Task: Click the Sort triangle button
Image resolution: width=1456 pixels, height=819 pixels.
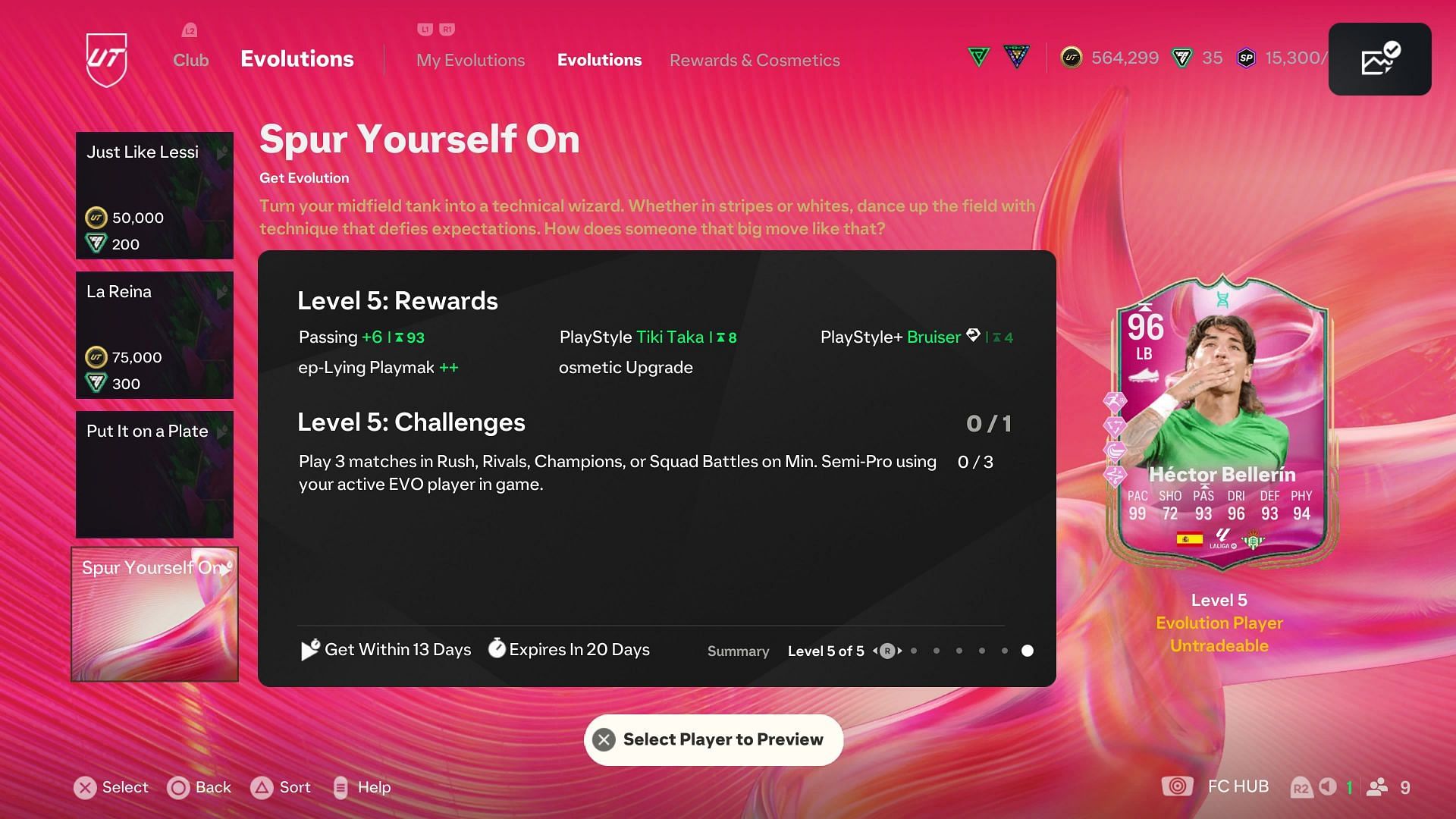Action: click(x=262, y=787)
